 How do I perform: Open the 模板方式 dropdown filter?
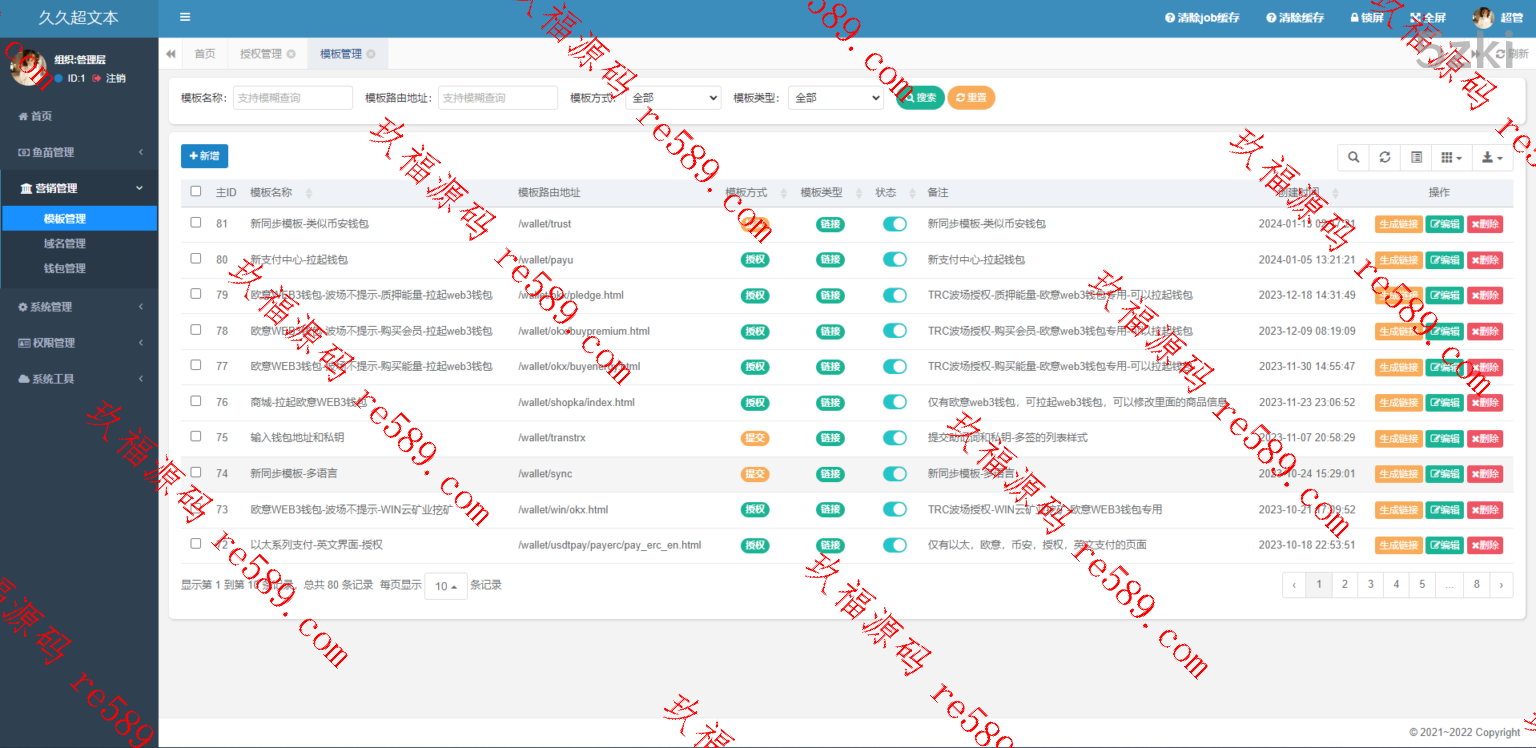click(x=673, y=98)
